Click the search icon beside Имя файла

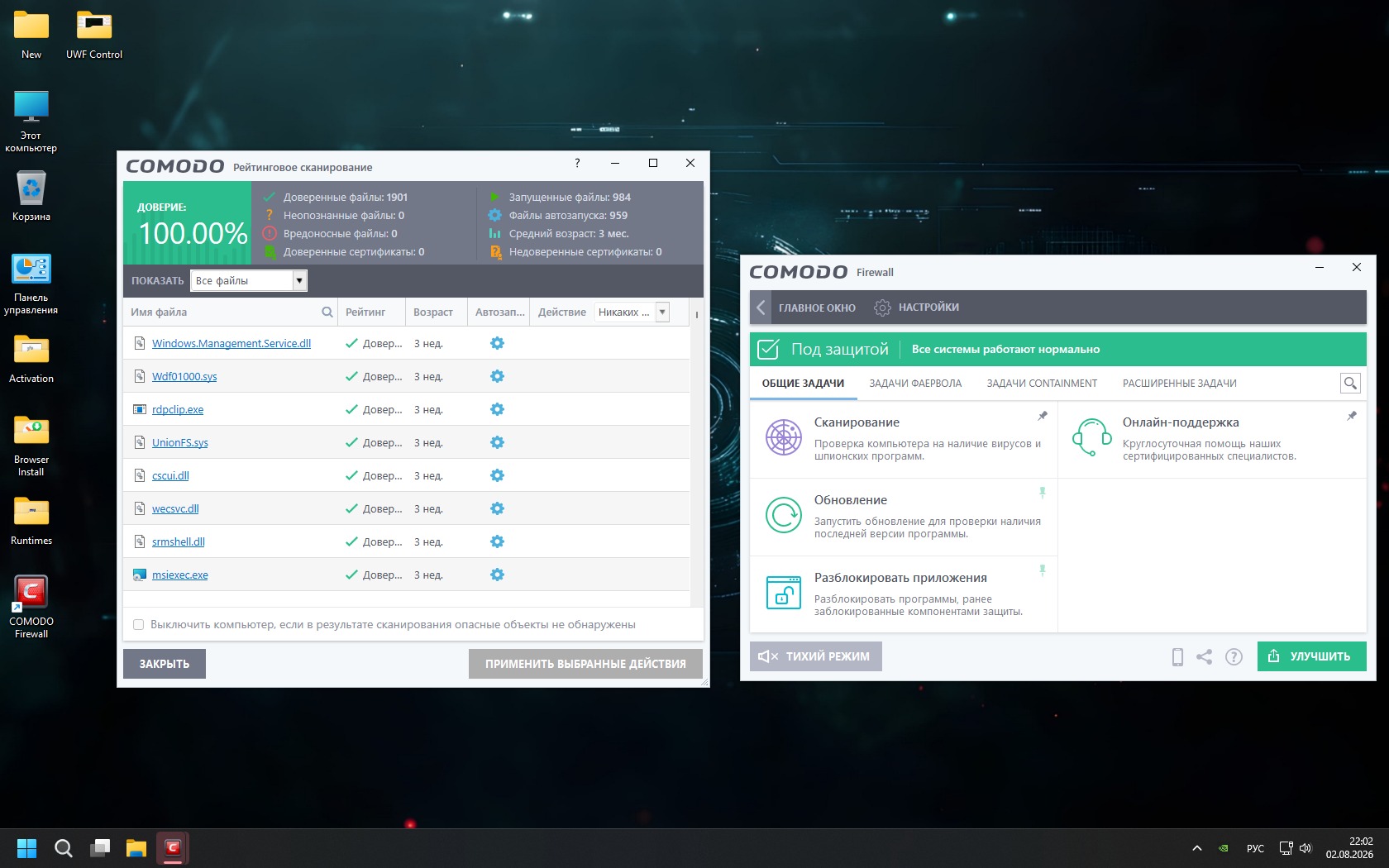pyautogui.click(x=327, y=312)
